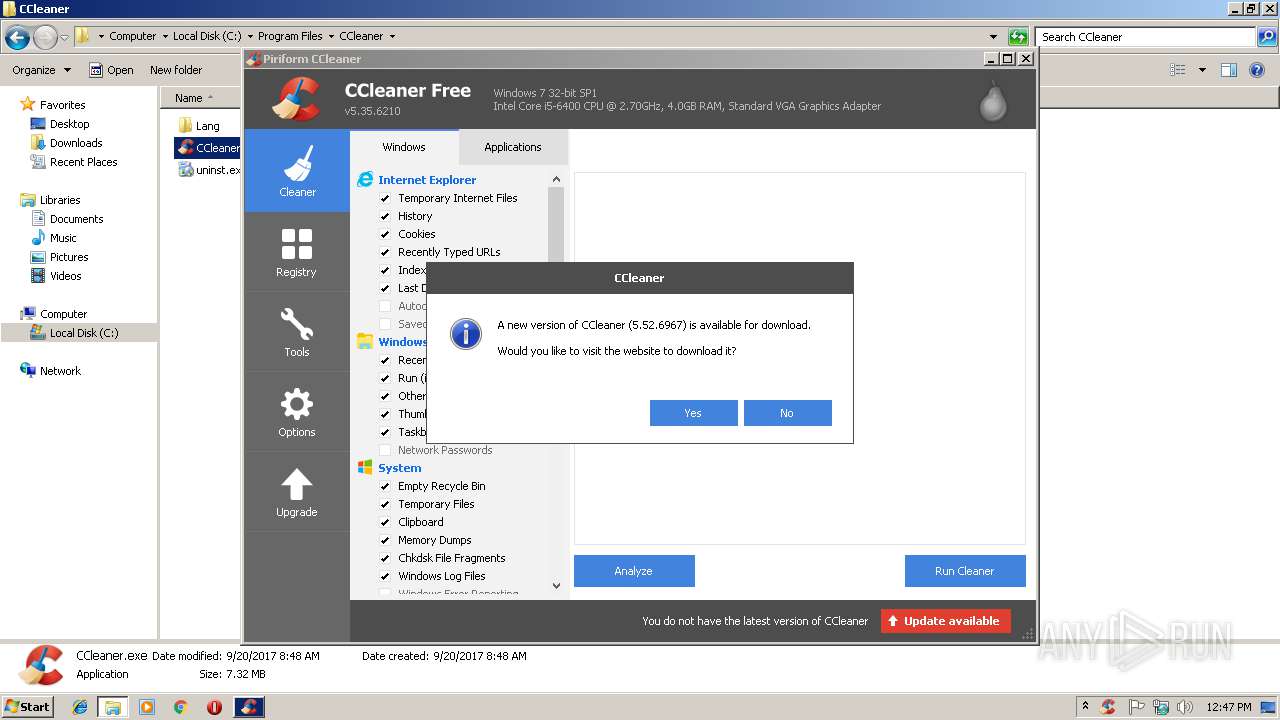Change Explorer view layout icon
The height and width of the screenshot is (720, 1280).
(x=1178, y=70)
